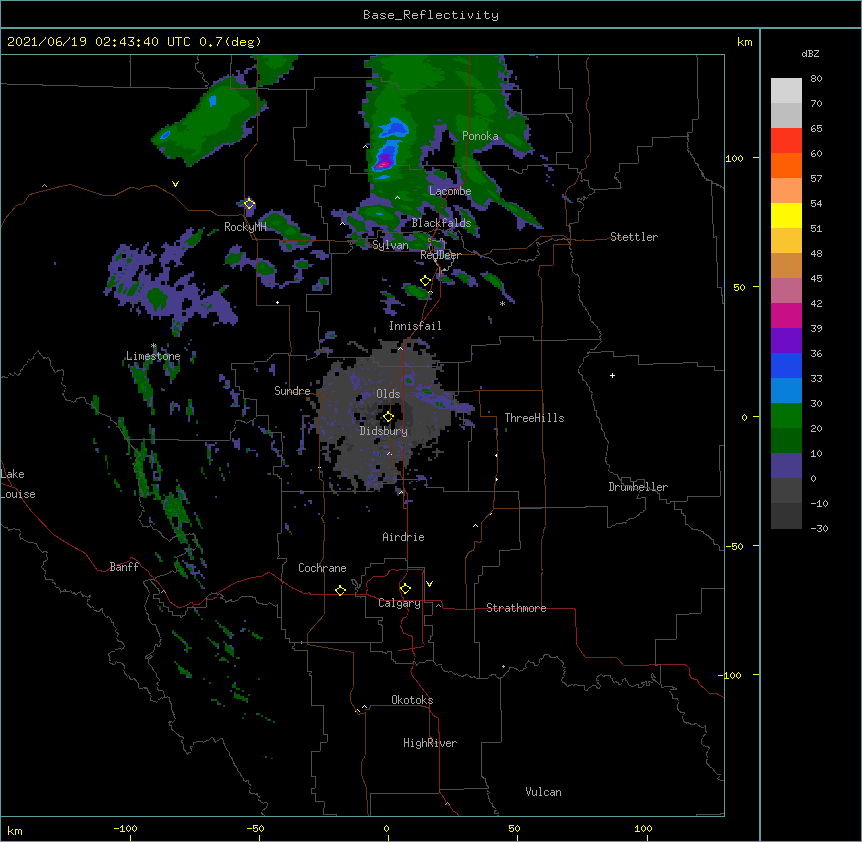
Task: Click the yellow v marker northeast of Calgary
Action: coord(429,584)
